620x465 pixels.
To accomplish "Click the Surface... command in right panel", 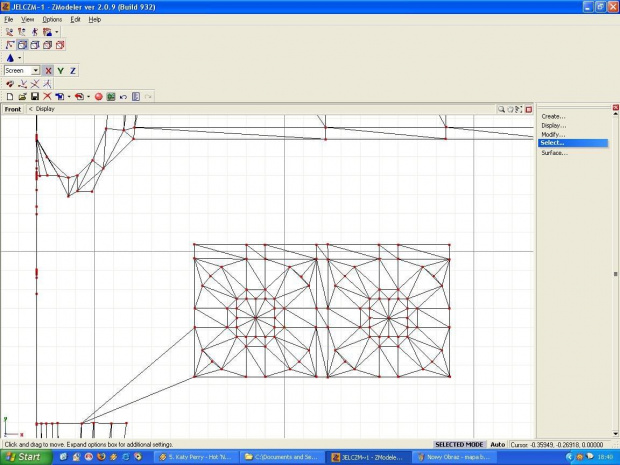I will tap(554, 153).
